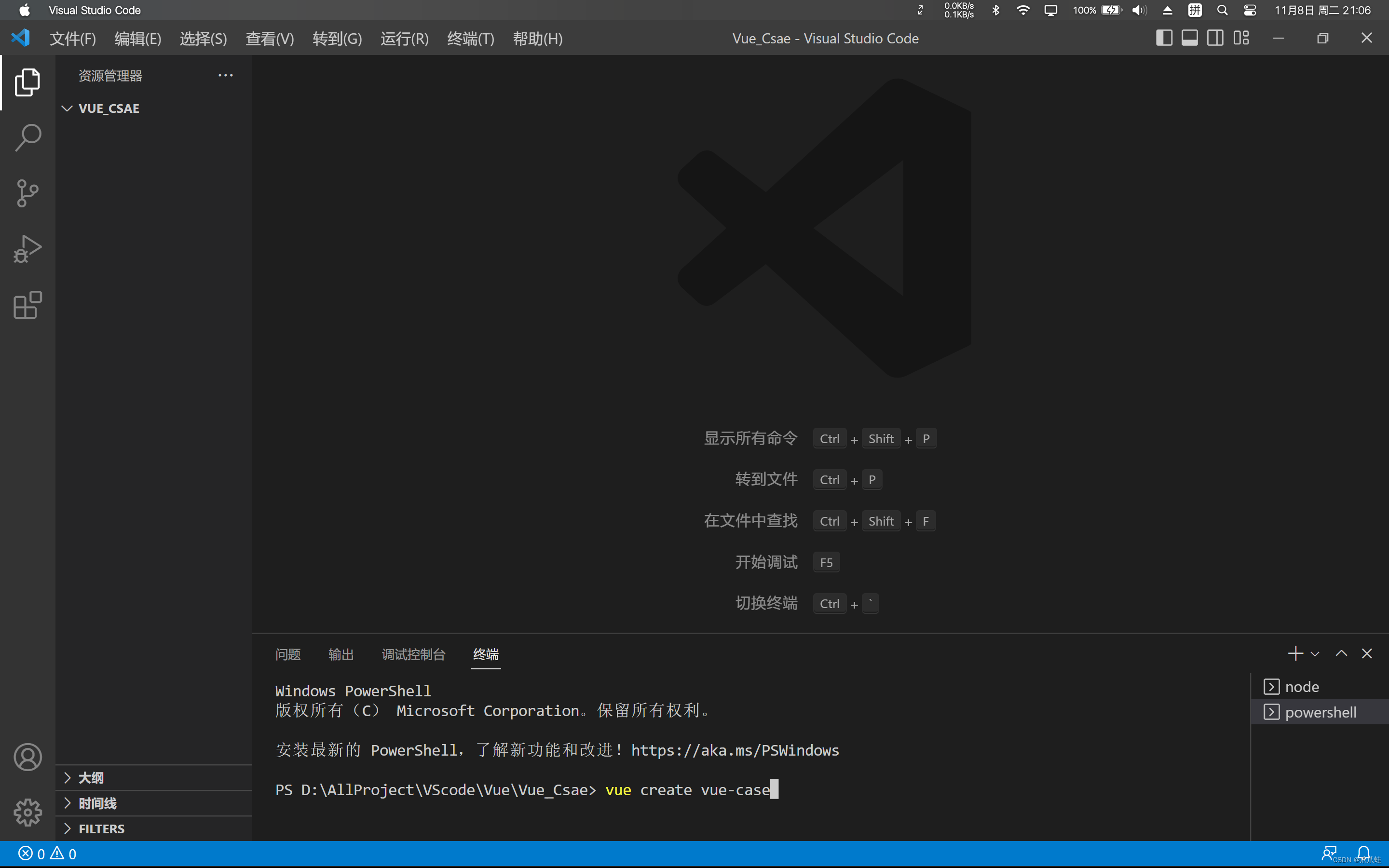The image size is (1389, 868).
Task: Open the Extensions view
Action: (x=27, y=304)
